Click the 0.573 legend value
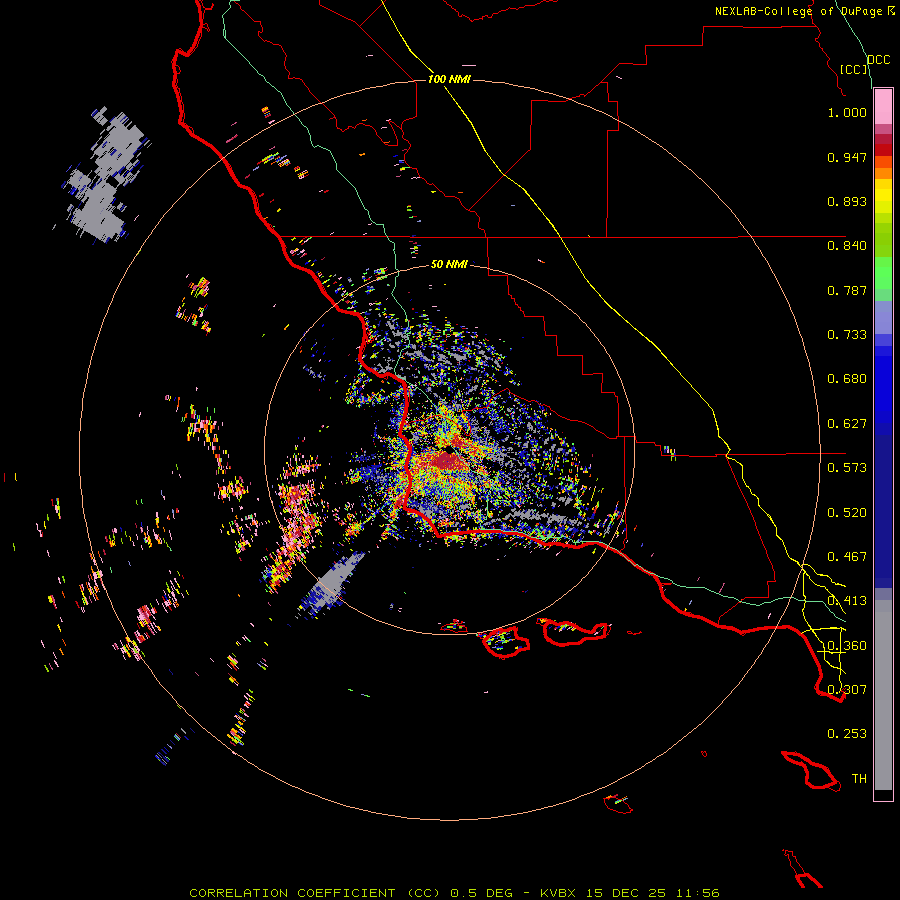 point(847,468)
